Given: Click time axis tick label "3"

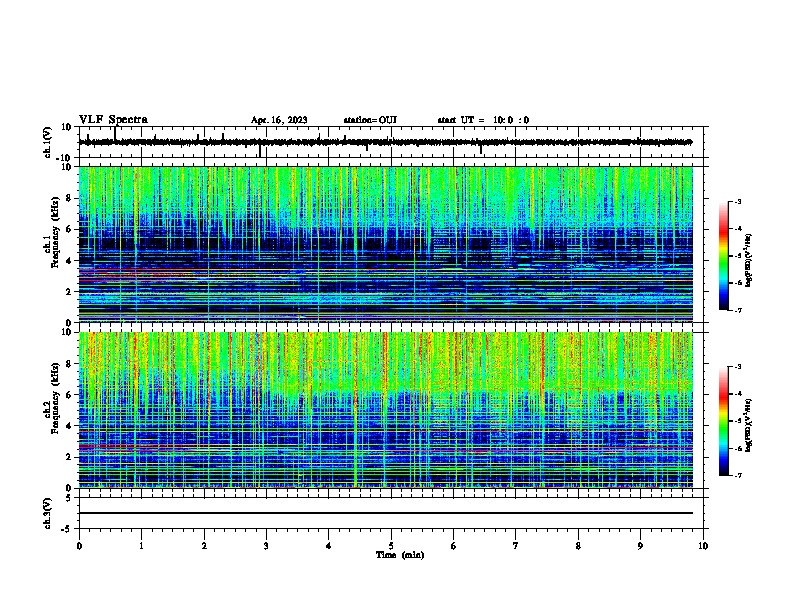Looking at the screenshot, I should 266,546.
